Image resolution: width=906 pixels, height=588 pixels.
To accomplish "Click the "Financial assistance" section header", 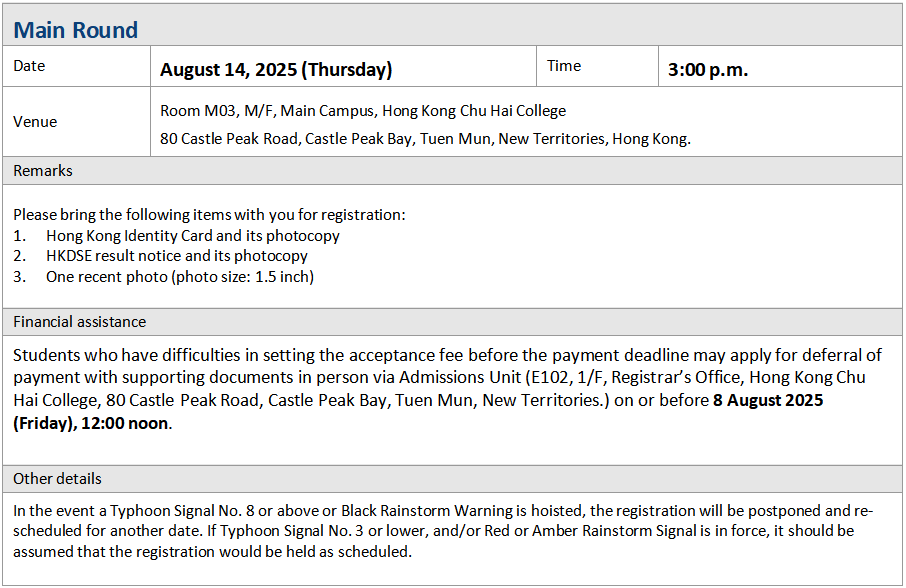I will (80, 322).
